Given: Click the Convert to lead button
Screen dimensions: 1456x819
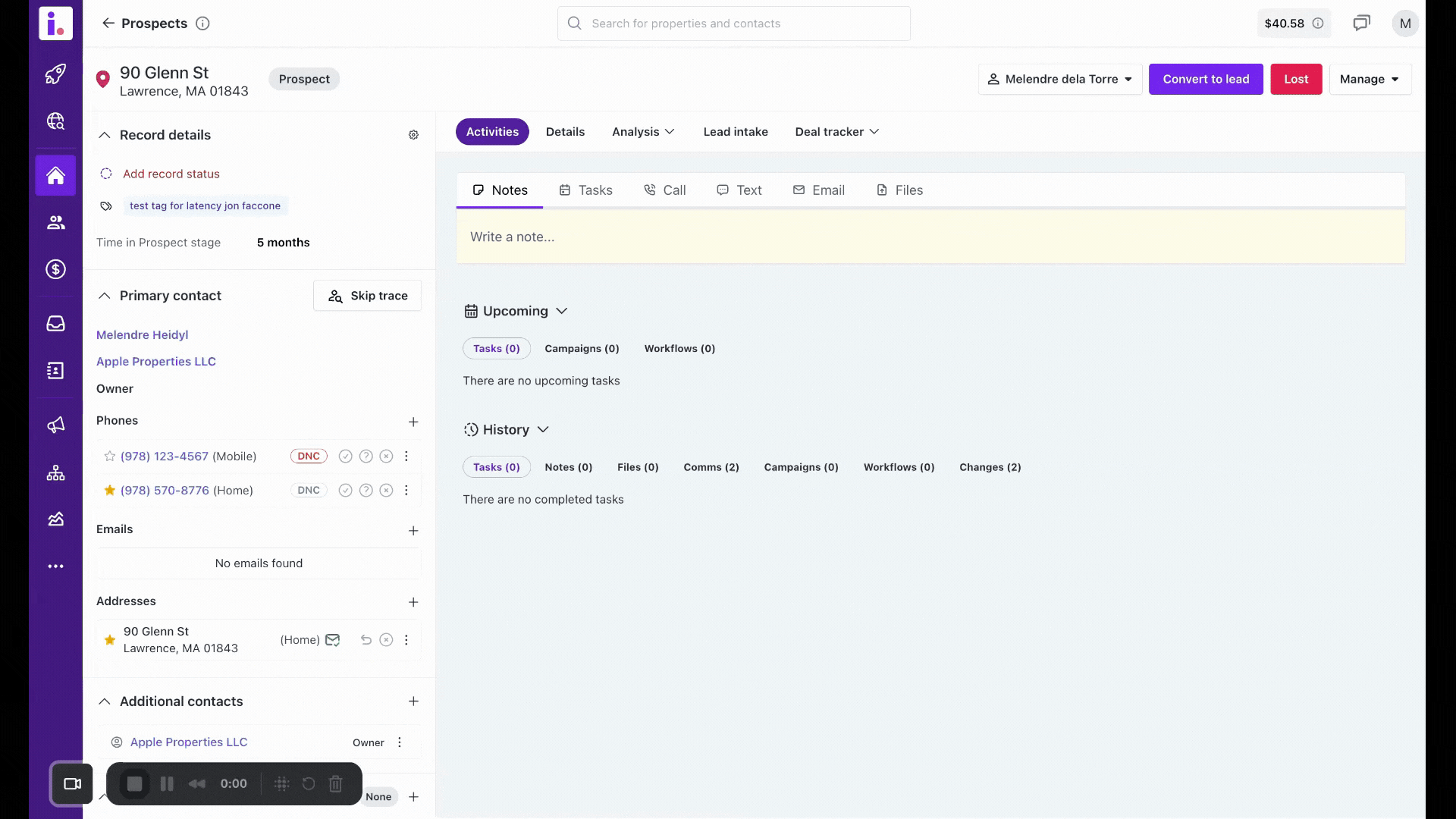Looking at the screenshot, I should point(1206,79).
